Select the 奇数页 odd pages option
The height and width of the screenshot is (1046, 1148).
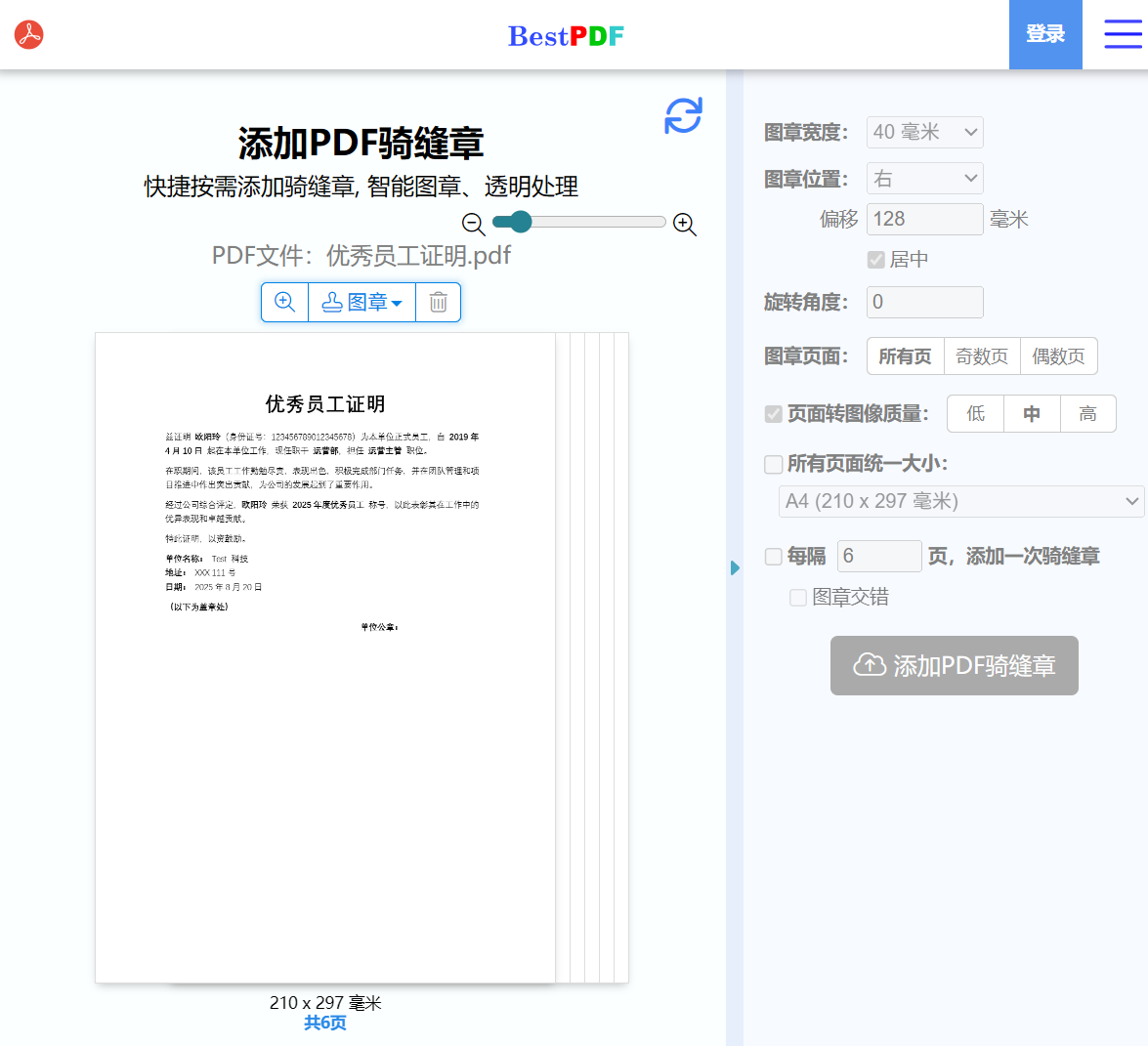click(982, 356)
